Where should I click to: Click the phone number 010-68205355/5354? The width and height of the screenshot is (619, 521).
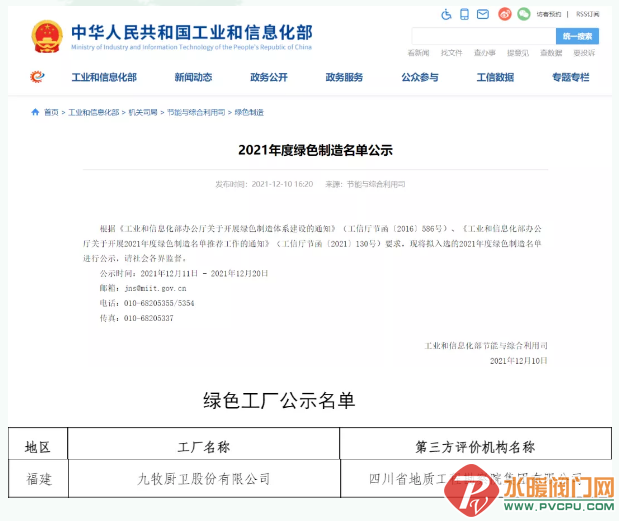click(x=159, y=303)
